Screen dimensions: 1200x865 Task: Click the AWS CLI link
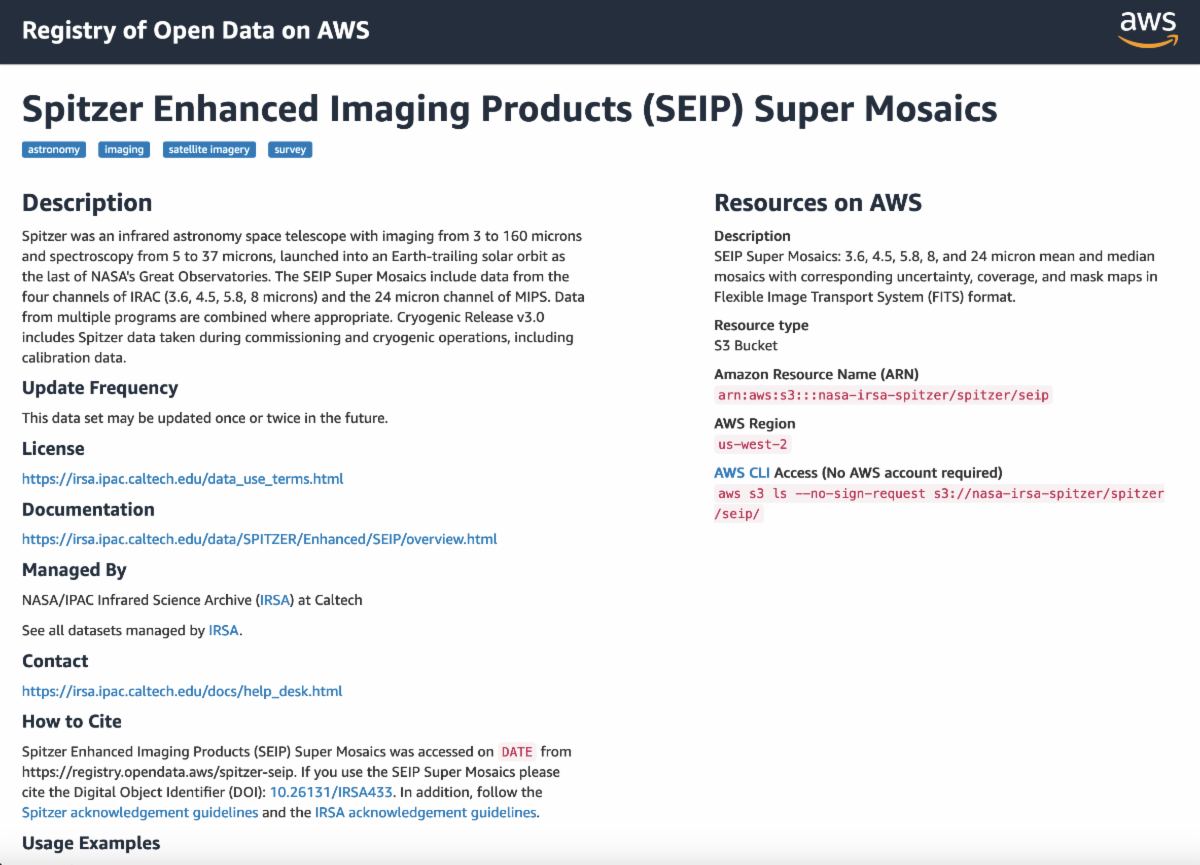(742, 473)
